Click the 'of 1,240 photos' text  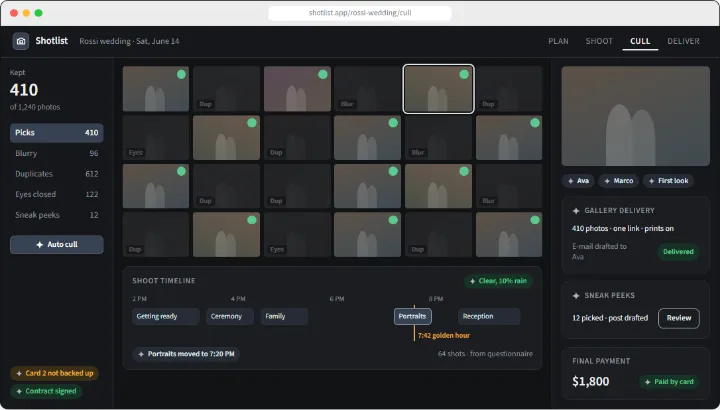click(35, 107)
